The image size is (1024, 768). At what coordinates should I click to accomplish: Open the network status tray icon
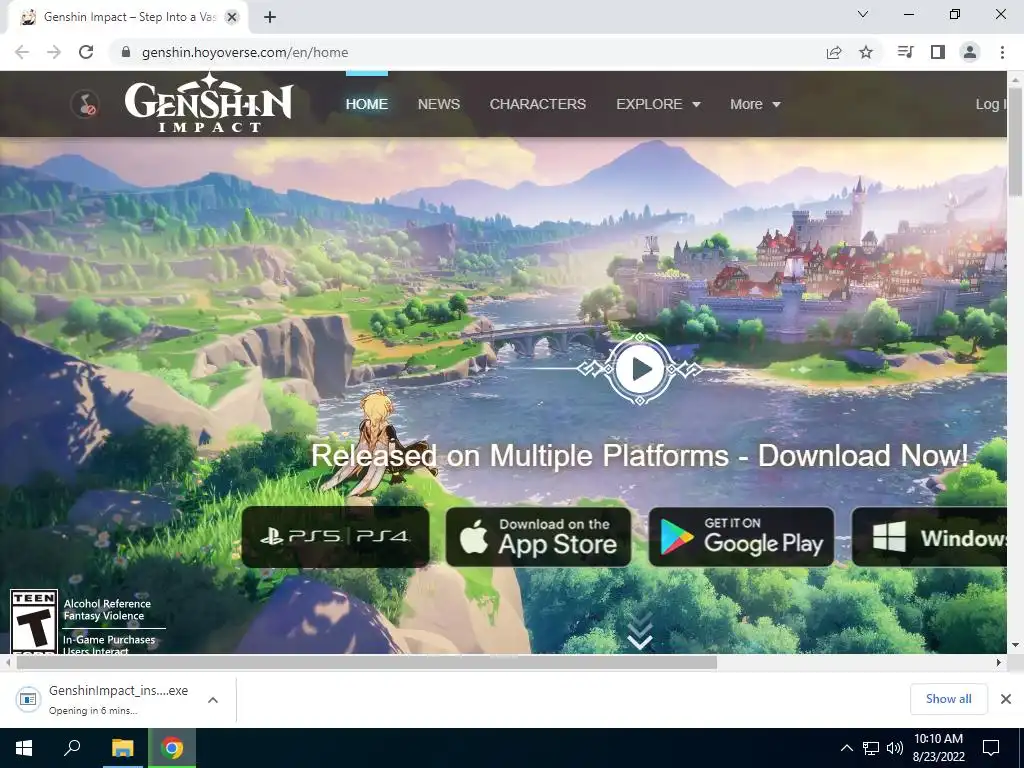tap(871, 748)
